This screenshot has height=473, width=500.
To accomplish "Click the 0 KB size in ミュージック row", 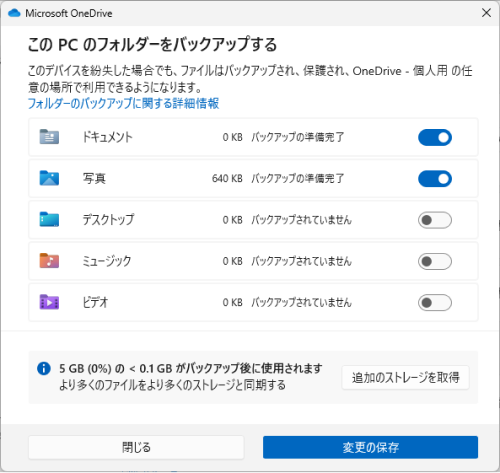I will (x=233, y=261).
